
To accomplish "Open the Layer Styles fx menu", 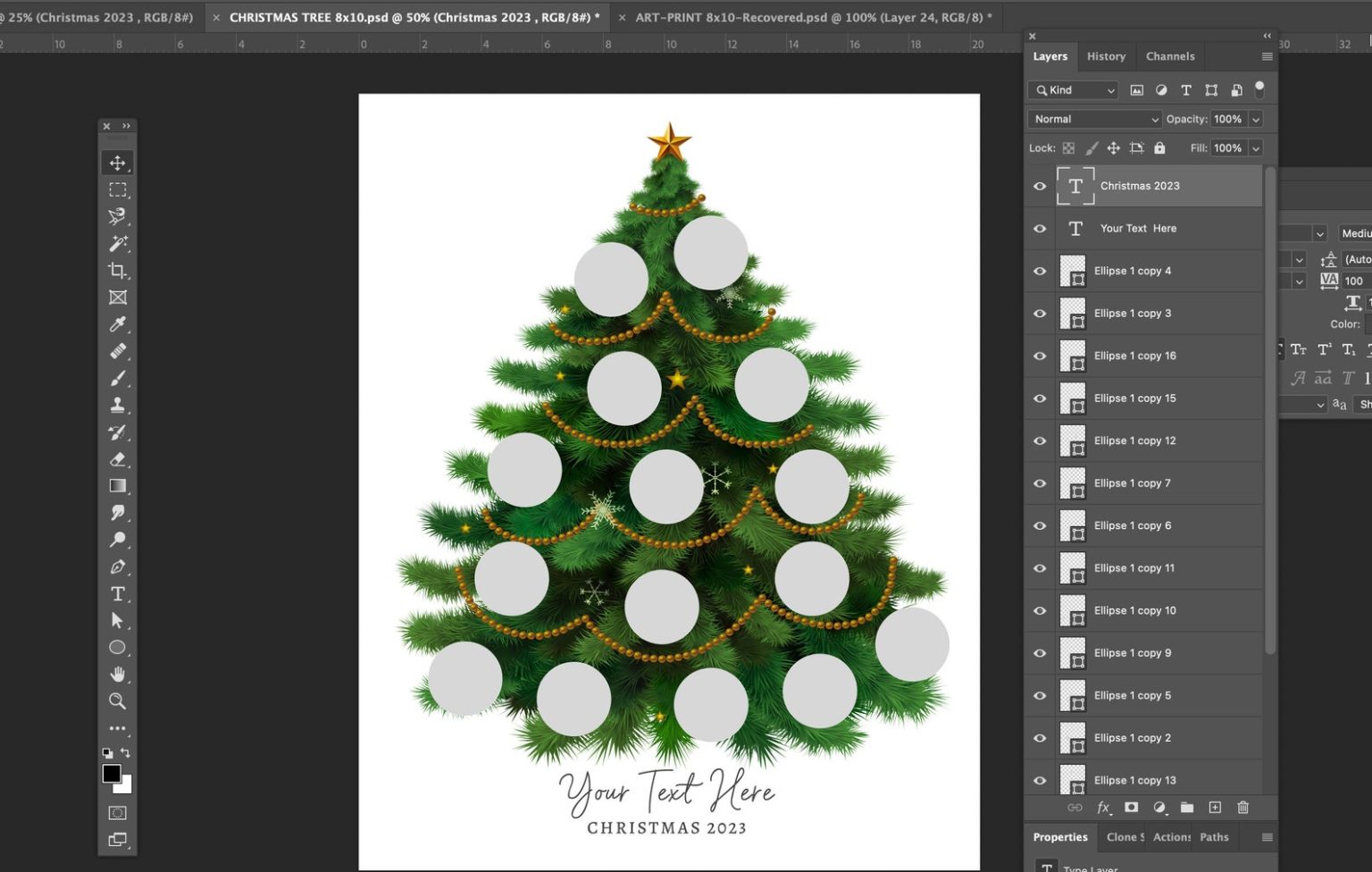I will 1103,807.
